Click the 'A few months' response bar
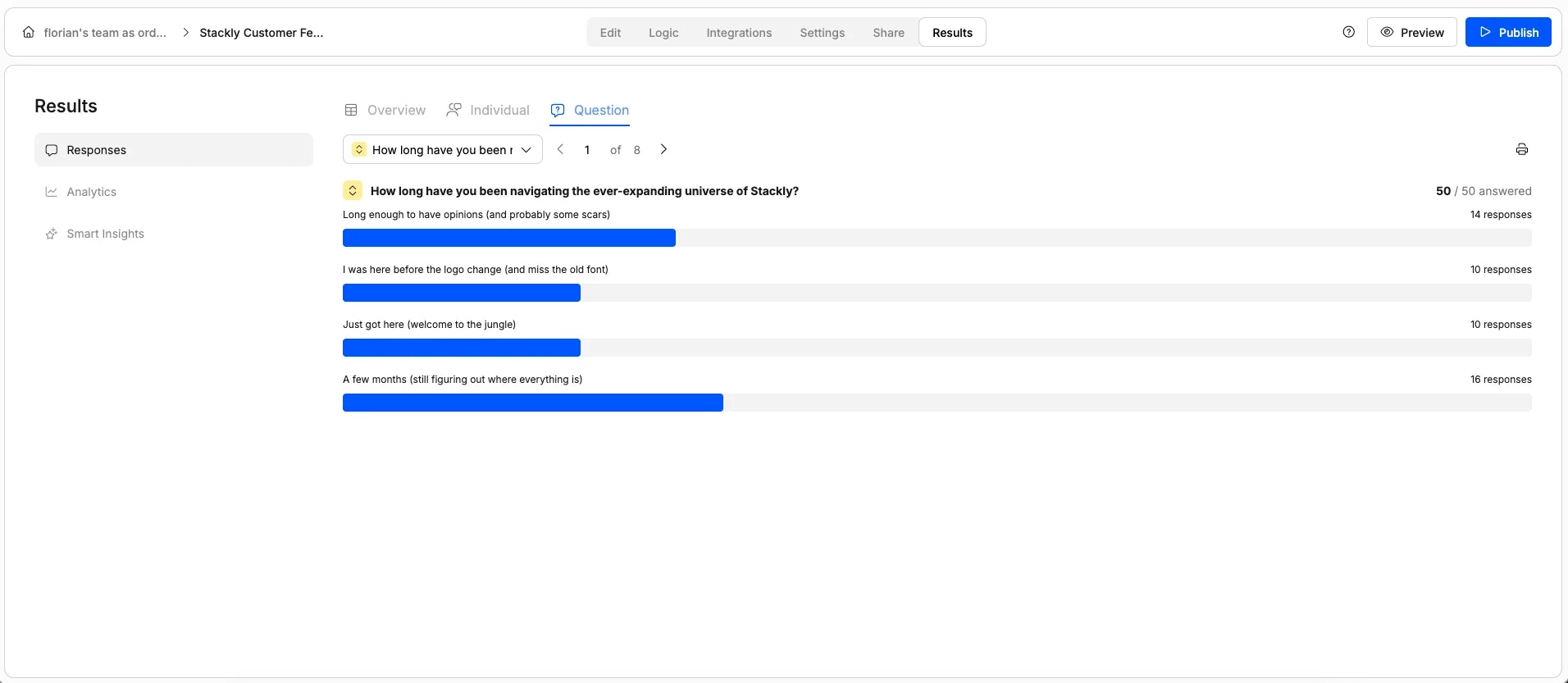Screen dimensions: 1568x683 point(532,403)
